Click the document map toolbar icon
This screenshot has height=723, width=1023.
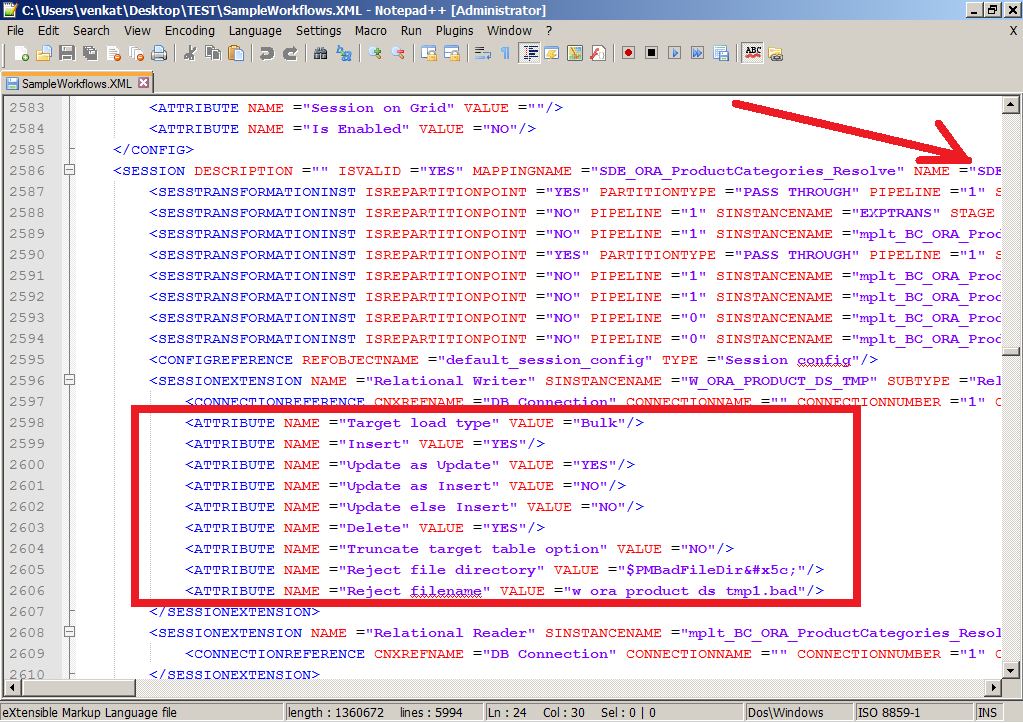(575, 54)
